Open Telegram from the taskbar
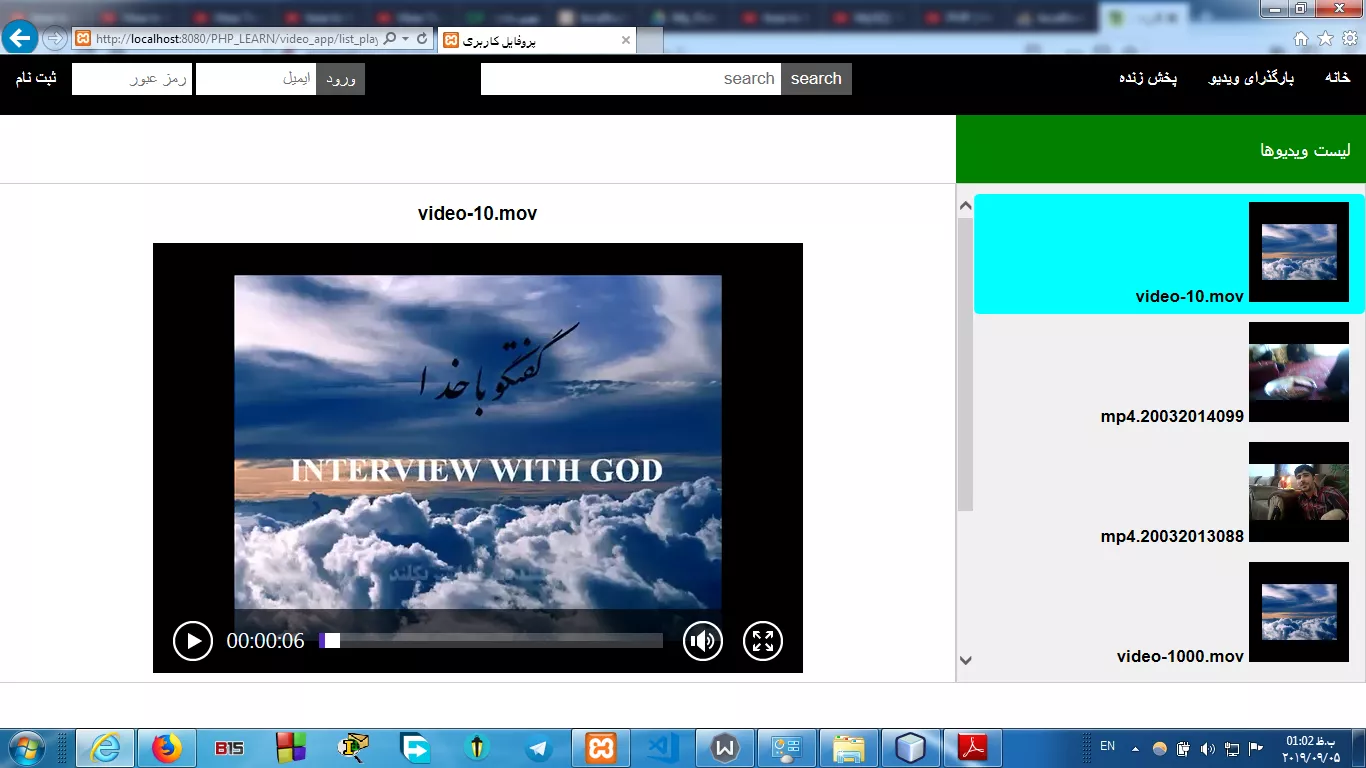This screenshot has height=768, width=1366. click(x=539, y=748)
